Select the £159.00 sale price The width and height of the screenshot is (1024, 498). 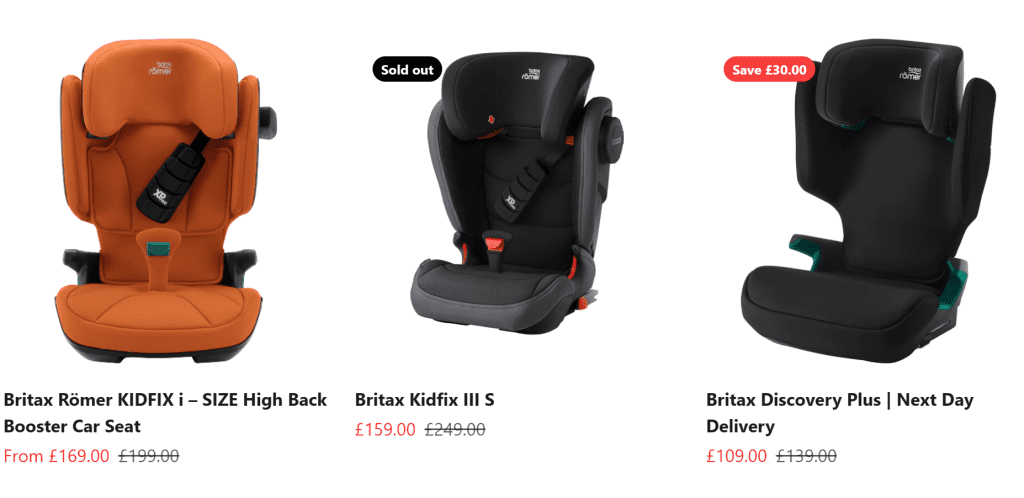385,429
